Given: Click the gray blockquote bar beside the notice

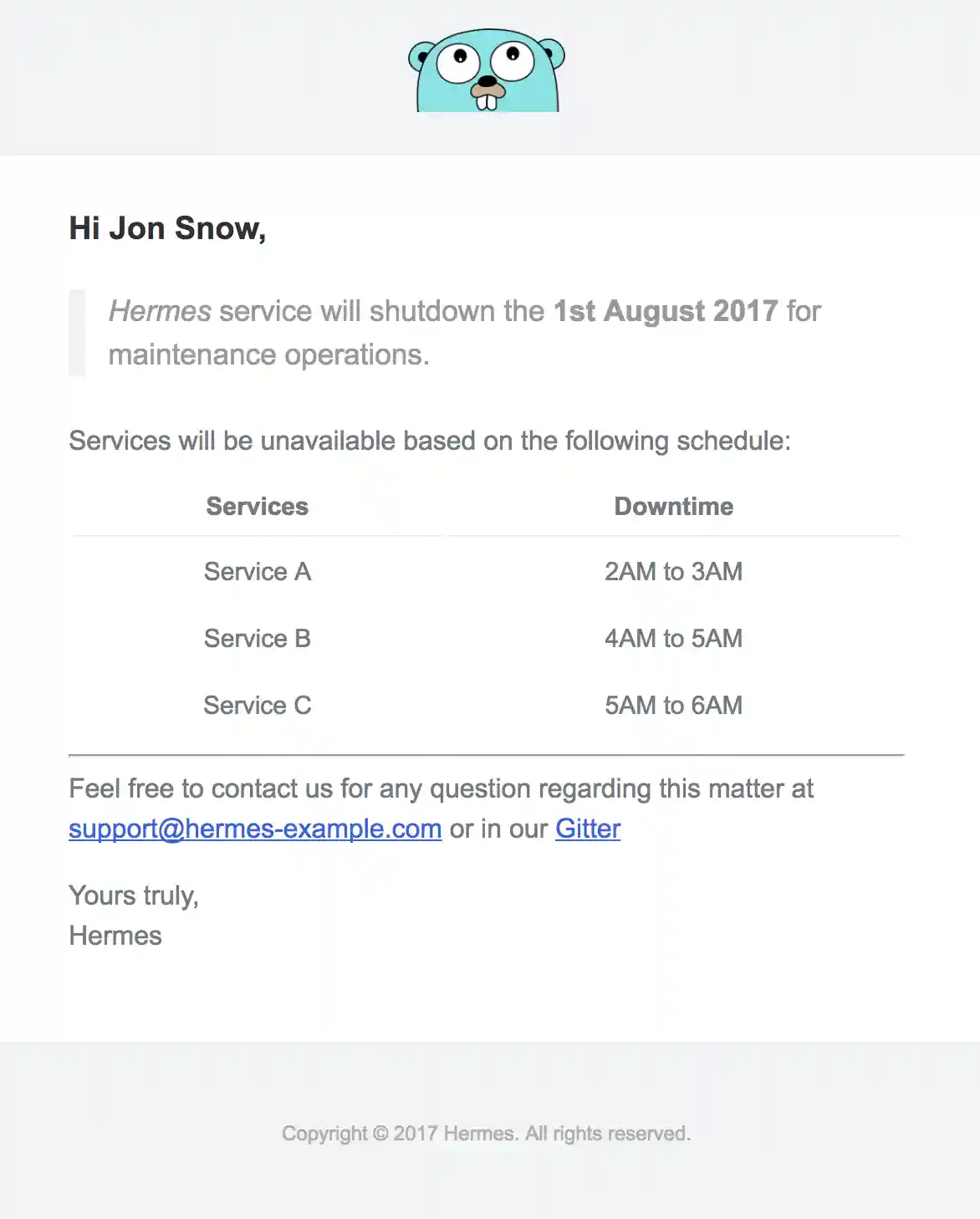Looking at the screenshot, I should pos(77,333).
